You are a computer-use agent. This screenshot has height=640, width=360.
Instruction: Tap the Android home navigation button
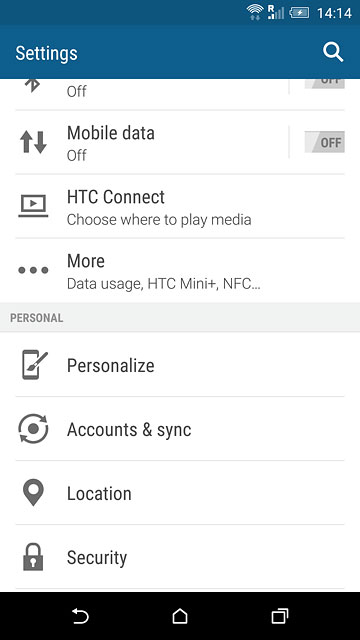pyautogui.click(x=180, y=616)
